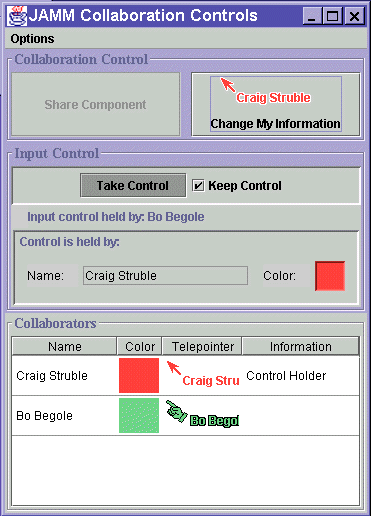The image size is (371, 516).
Task: Click the Information column header
Action: [x=301, y=346]
